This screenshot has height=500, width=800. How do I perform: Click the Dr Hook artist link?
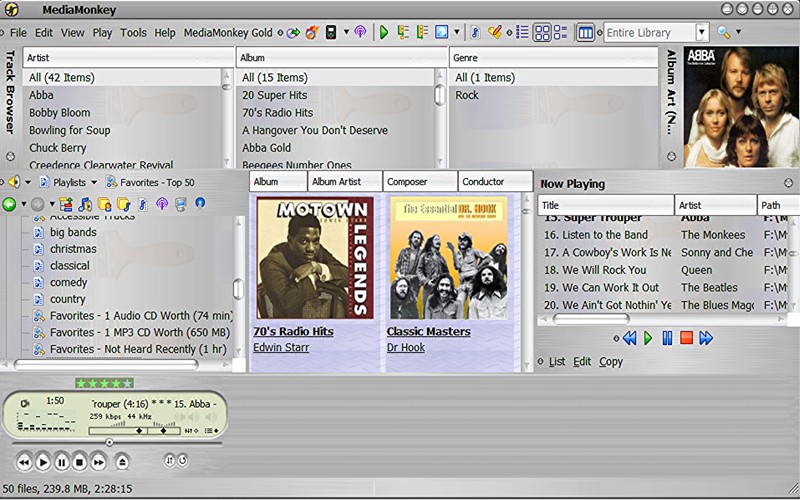[406, 347]
